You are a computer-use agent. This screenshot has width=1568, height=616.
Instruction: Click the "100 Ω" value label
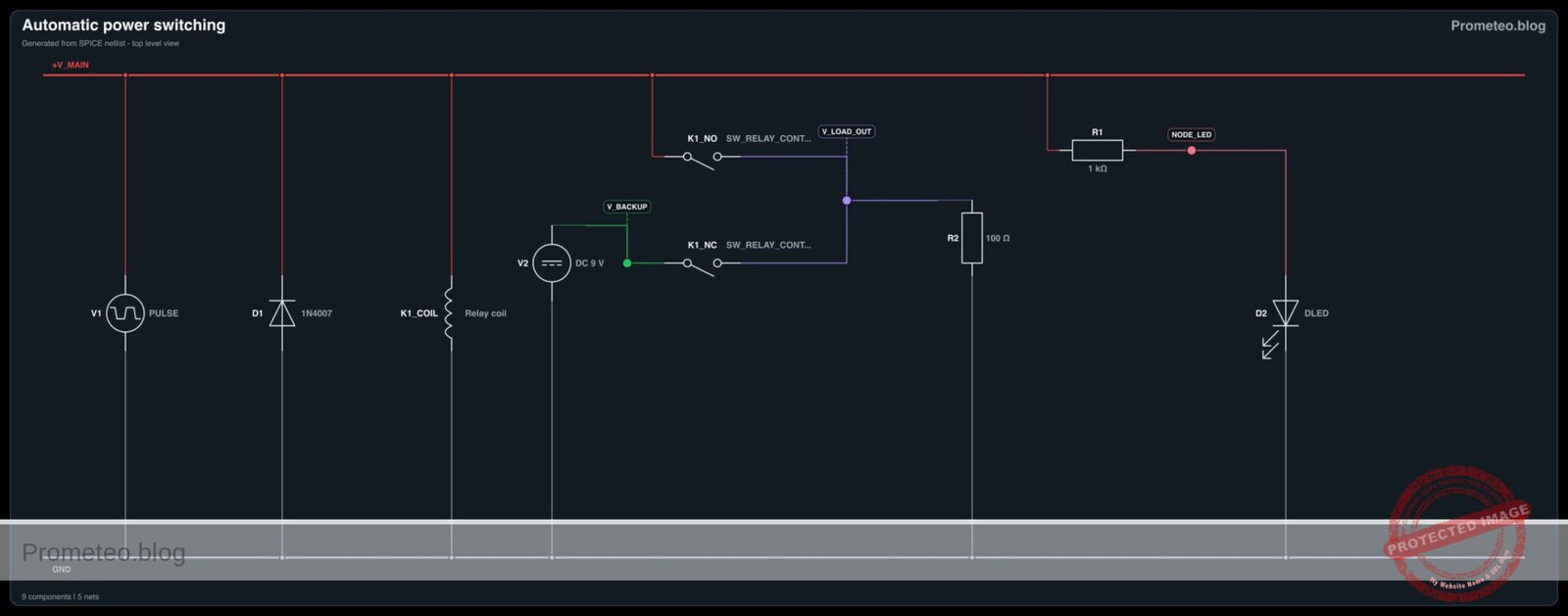click(x=998, y=238)
